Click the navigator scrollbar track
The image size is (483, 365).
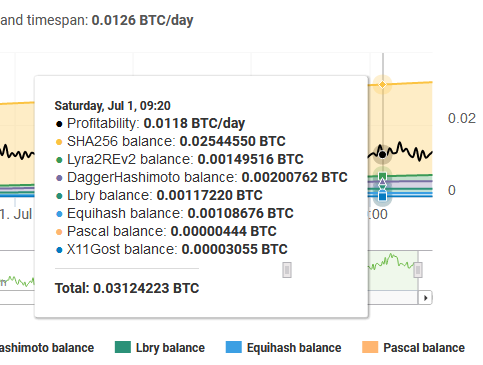click(393, 298)
